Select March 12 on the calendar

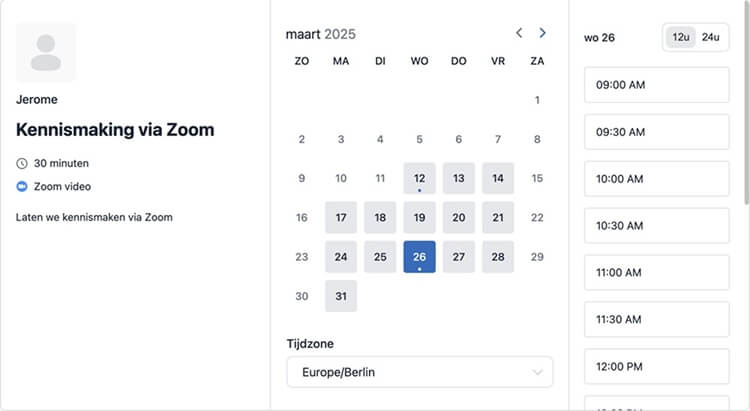[419, 178]
